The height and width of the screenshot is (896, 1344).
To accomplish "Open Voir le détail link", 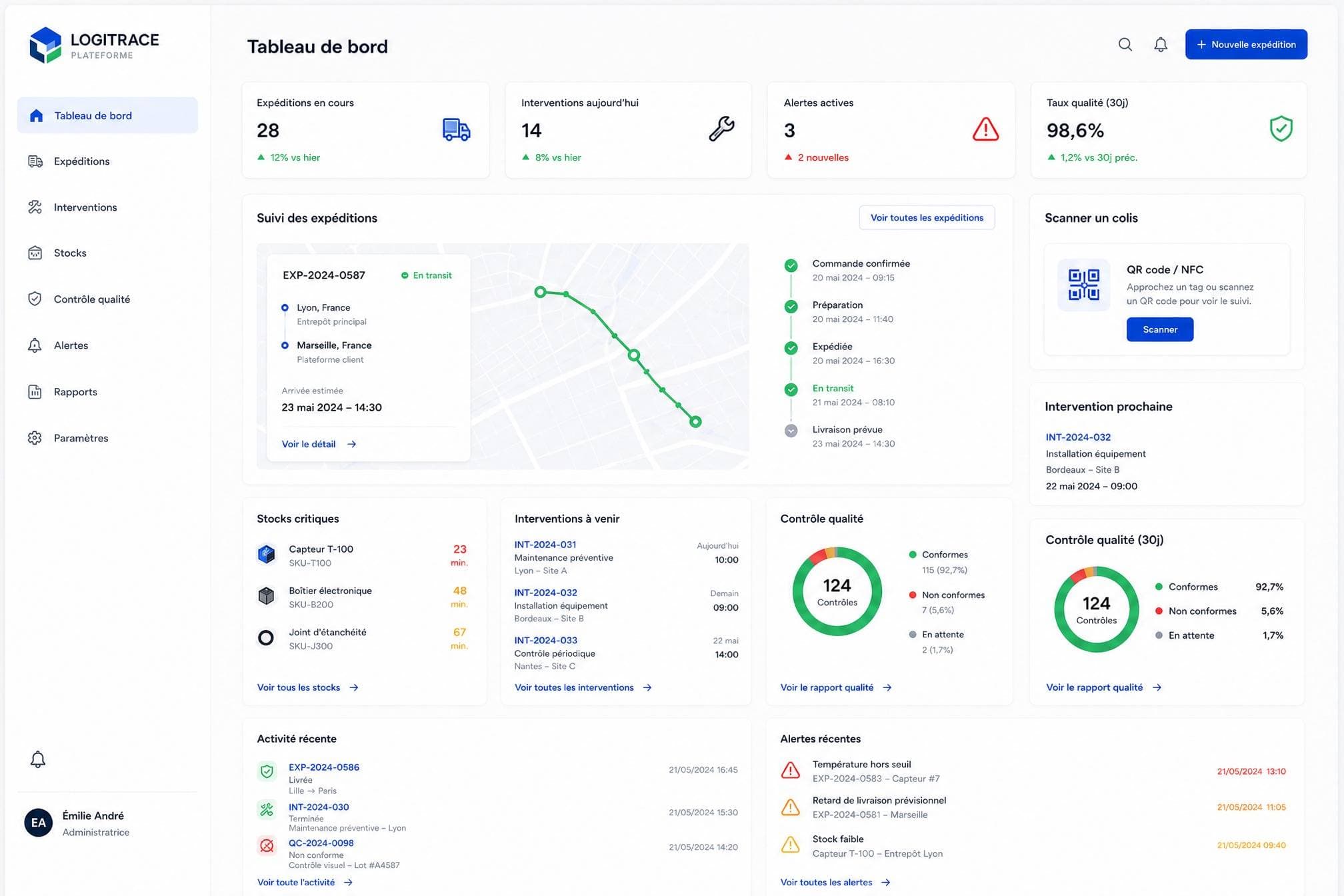I will (x=319, y=444).
